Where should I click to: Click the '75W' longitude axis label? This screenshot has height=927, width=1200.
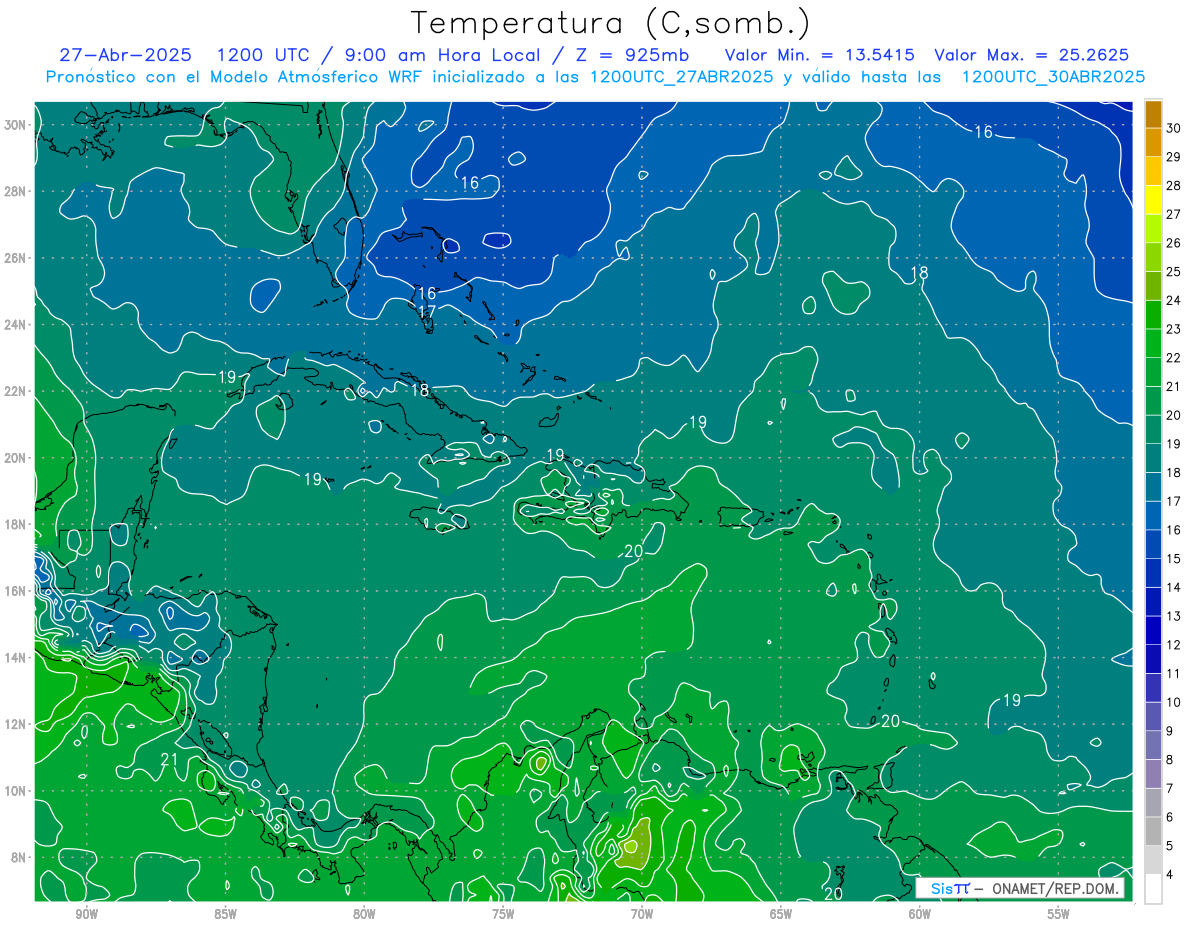(x=503, y=914)
